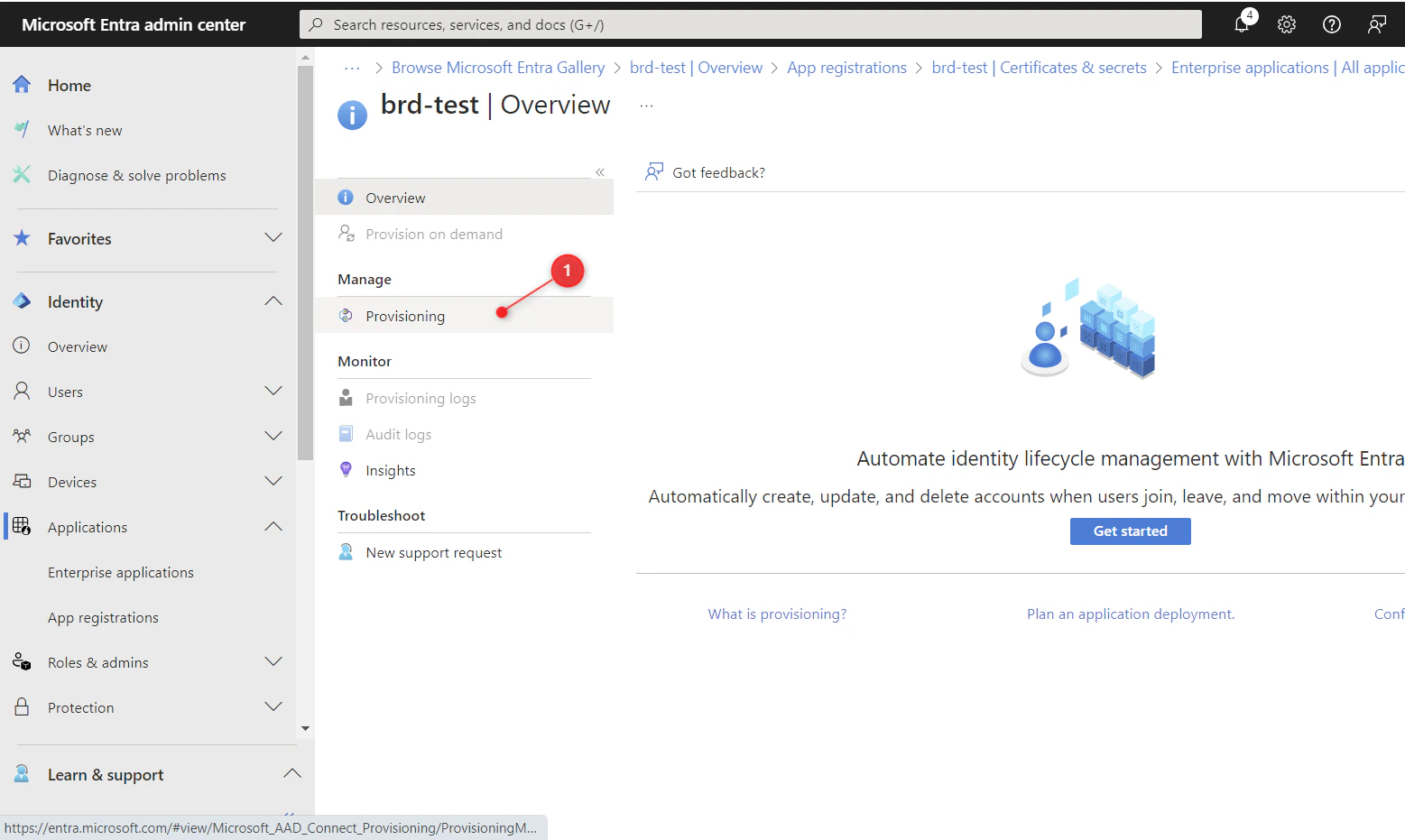
Task: Expand the Groups submenu chevron
Action: tap(273, 437)
